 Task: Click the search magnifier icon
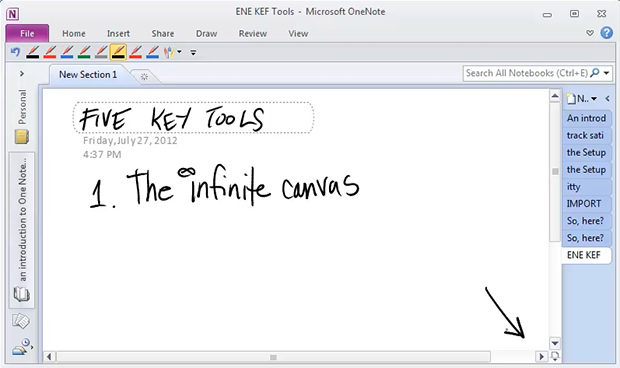595,73
